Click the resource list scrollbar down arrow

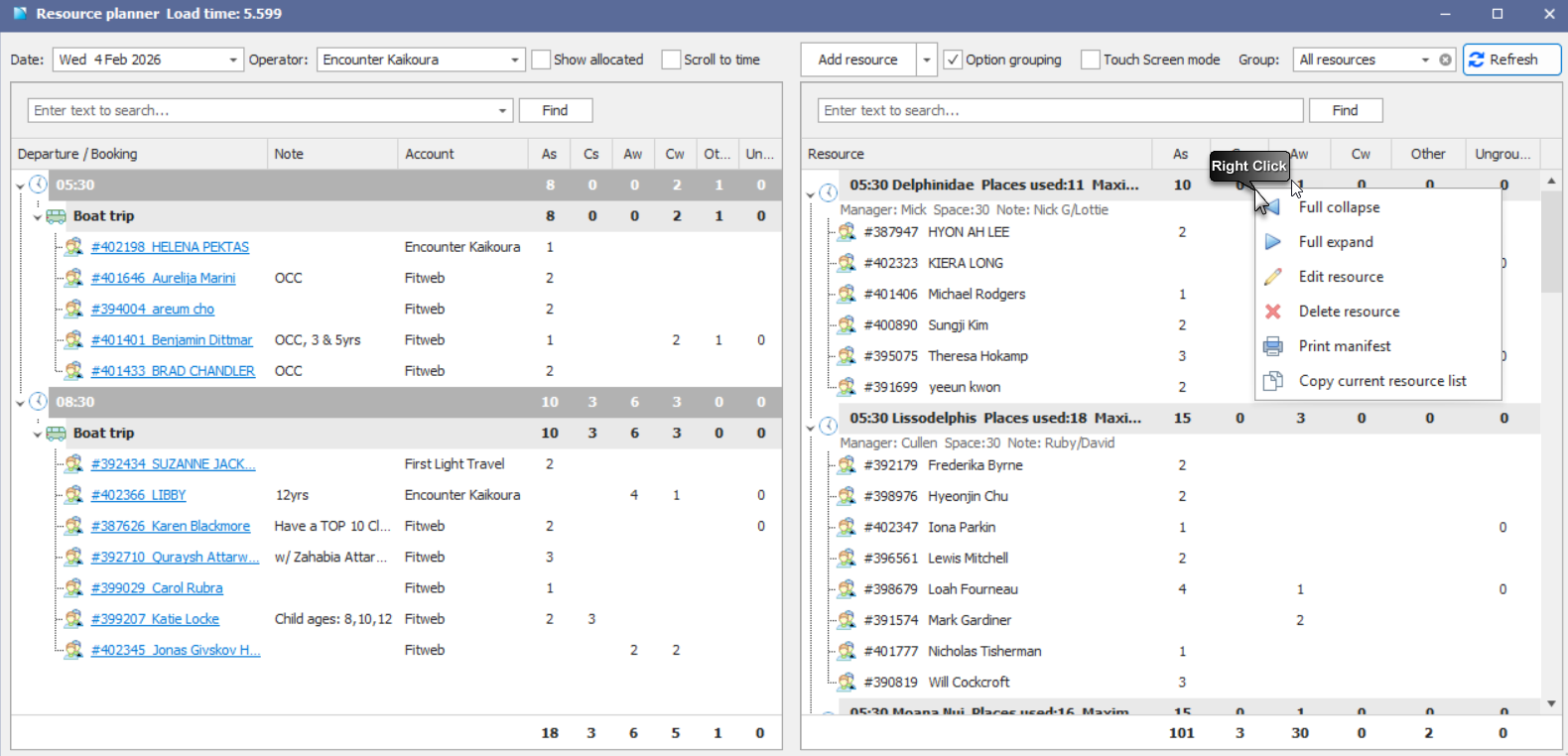pos(1551,703)
